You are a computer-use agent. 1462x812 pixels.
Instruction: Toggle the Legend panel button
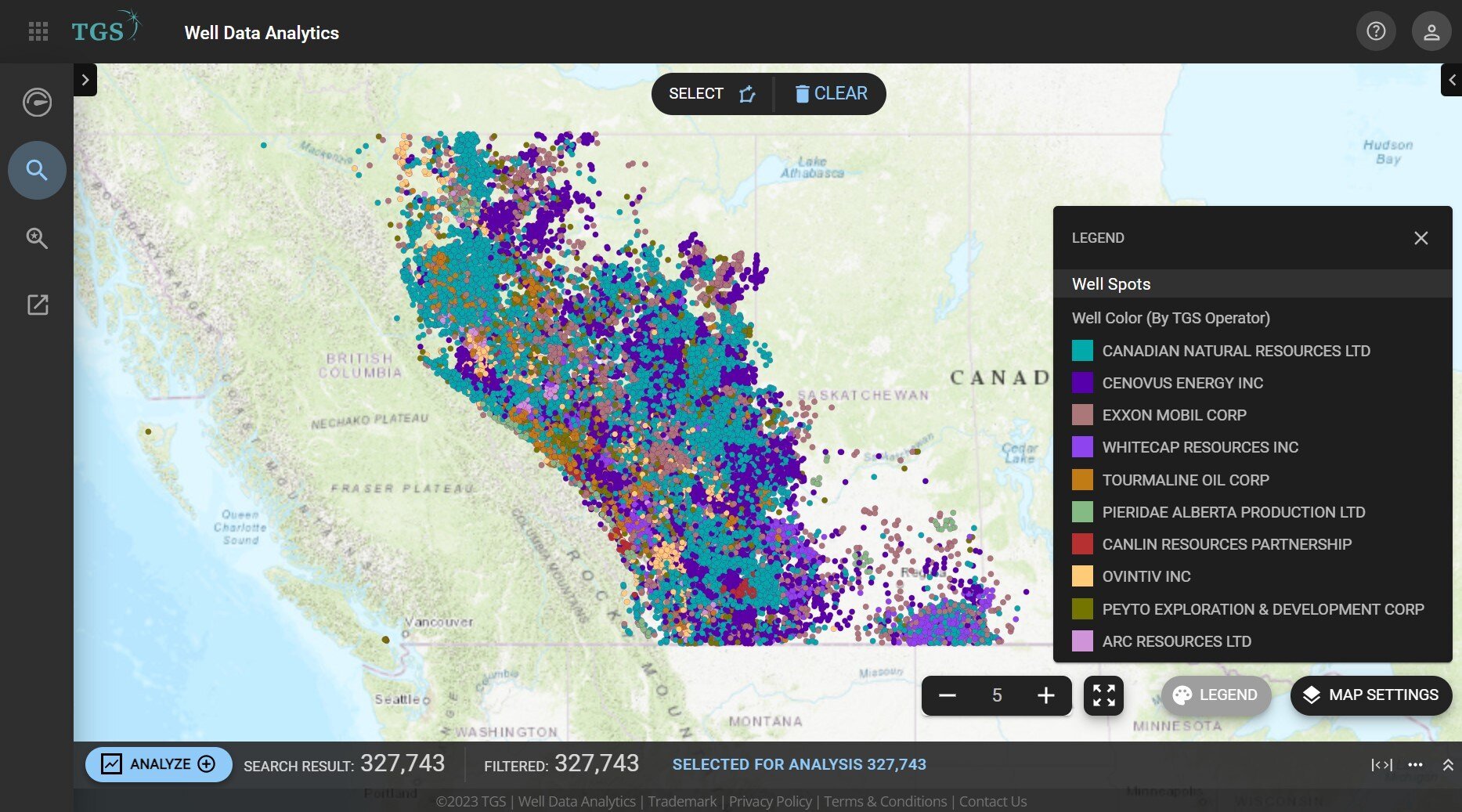[x=1216, y=695]
